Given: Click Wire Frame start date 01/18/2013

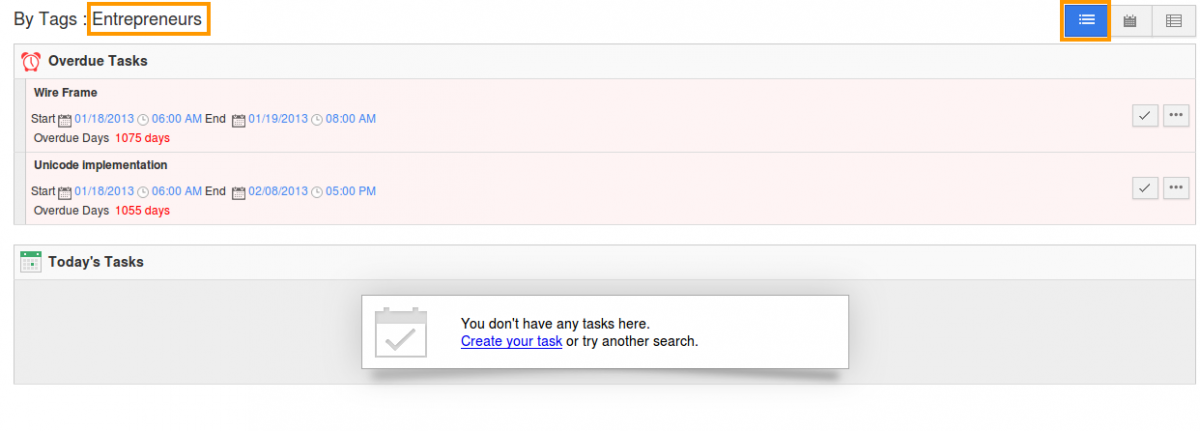Looking at the screenshot, I should [x=104, y=119].
